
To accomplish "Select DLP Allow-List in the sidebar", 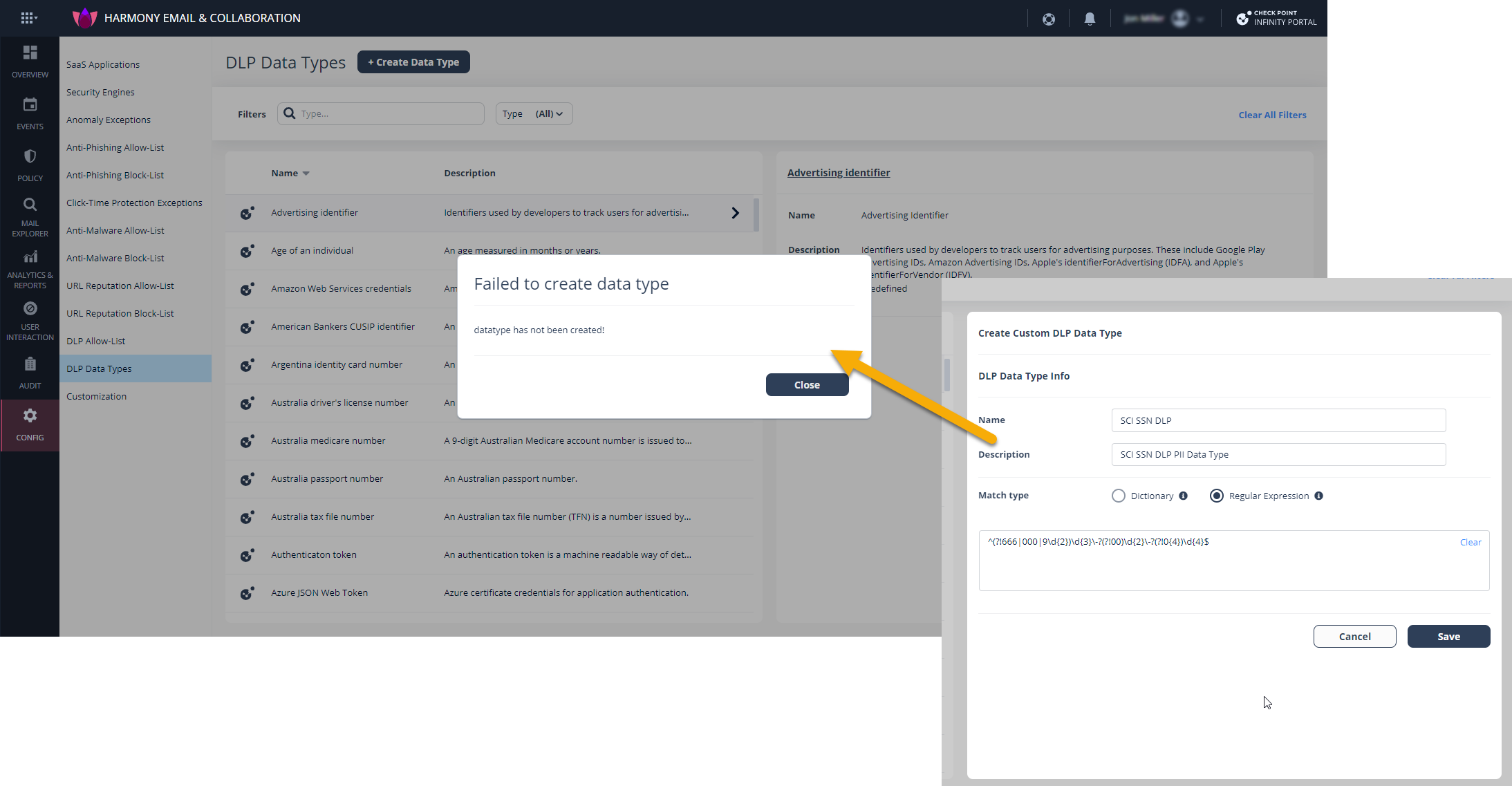I will pyautogui.click(x=95, y=341).
